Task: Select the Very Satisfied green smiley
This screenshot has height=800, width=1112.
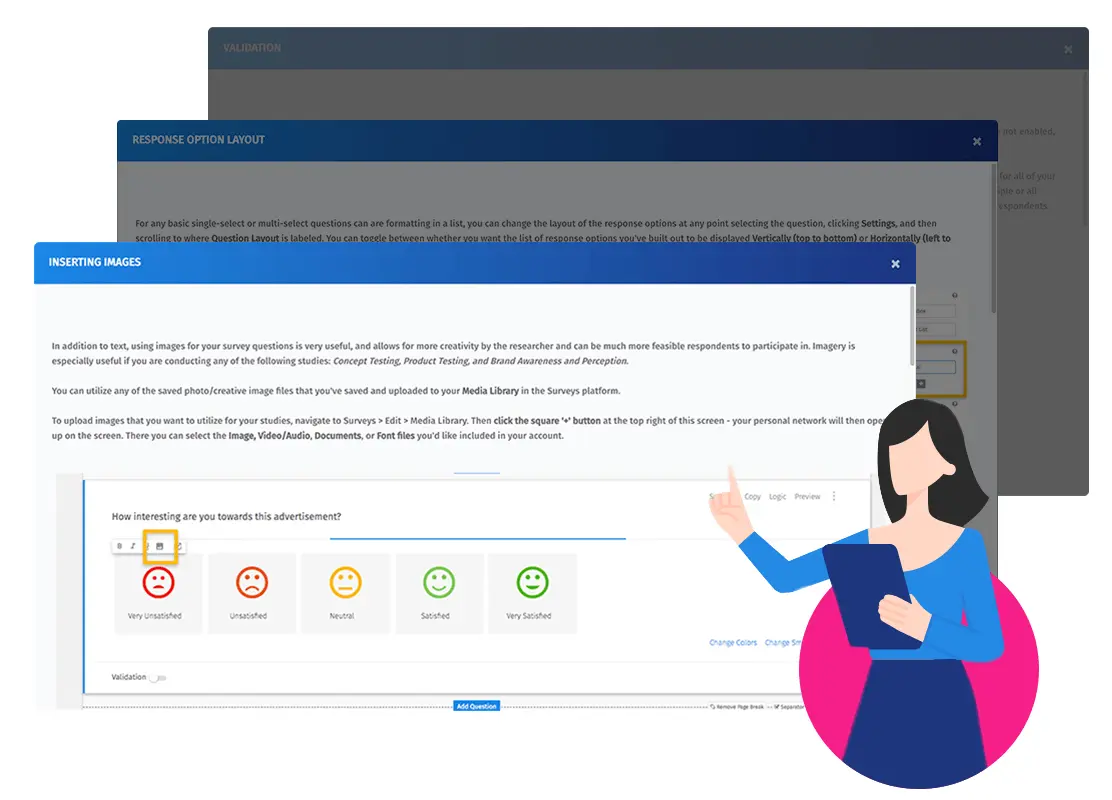Action: coord(533,583)
